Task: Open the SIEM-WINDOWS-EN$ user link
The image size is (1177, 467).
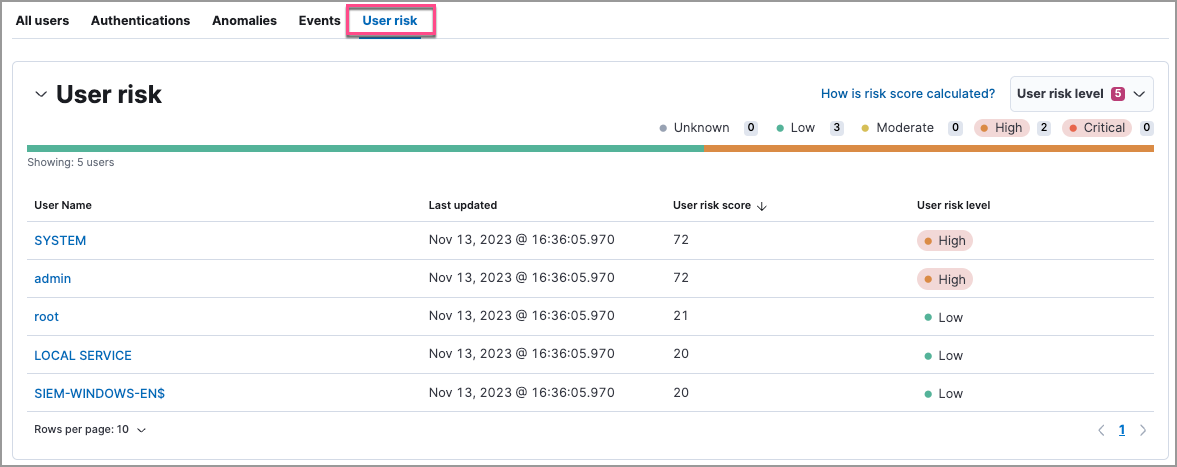Action: (x=99, y=393)
